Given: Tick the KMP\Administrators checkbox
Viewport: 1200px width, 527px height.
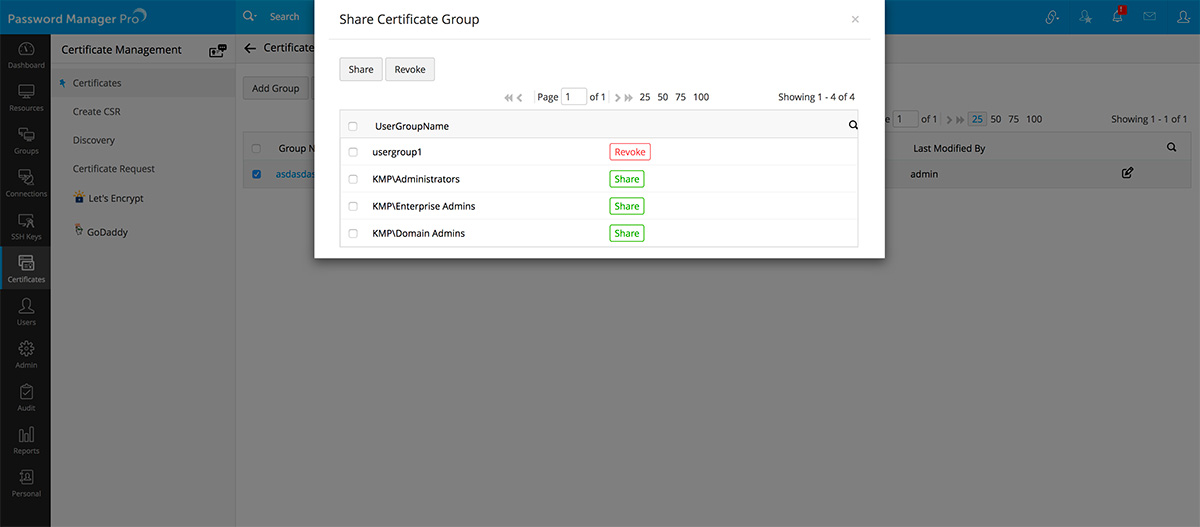Looking at the screenshot, I should pyautogui.click(x=353, y=179).
